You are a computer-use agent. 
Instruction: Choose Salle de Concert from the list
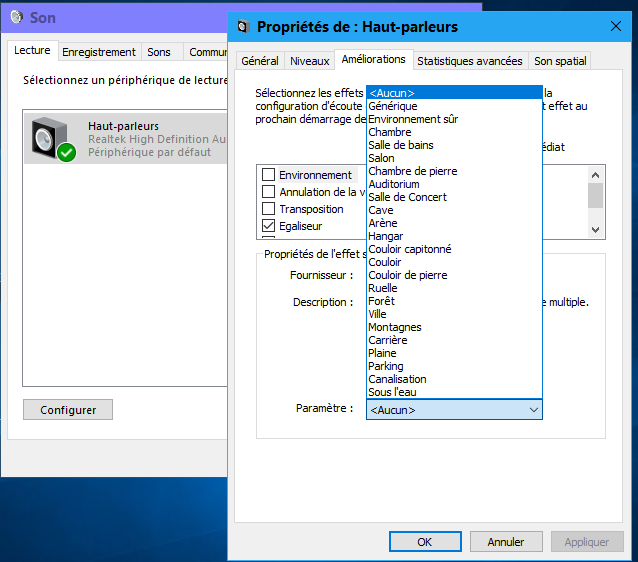click(x=407, y=197)
